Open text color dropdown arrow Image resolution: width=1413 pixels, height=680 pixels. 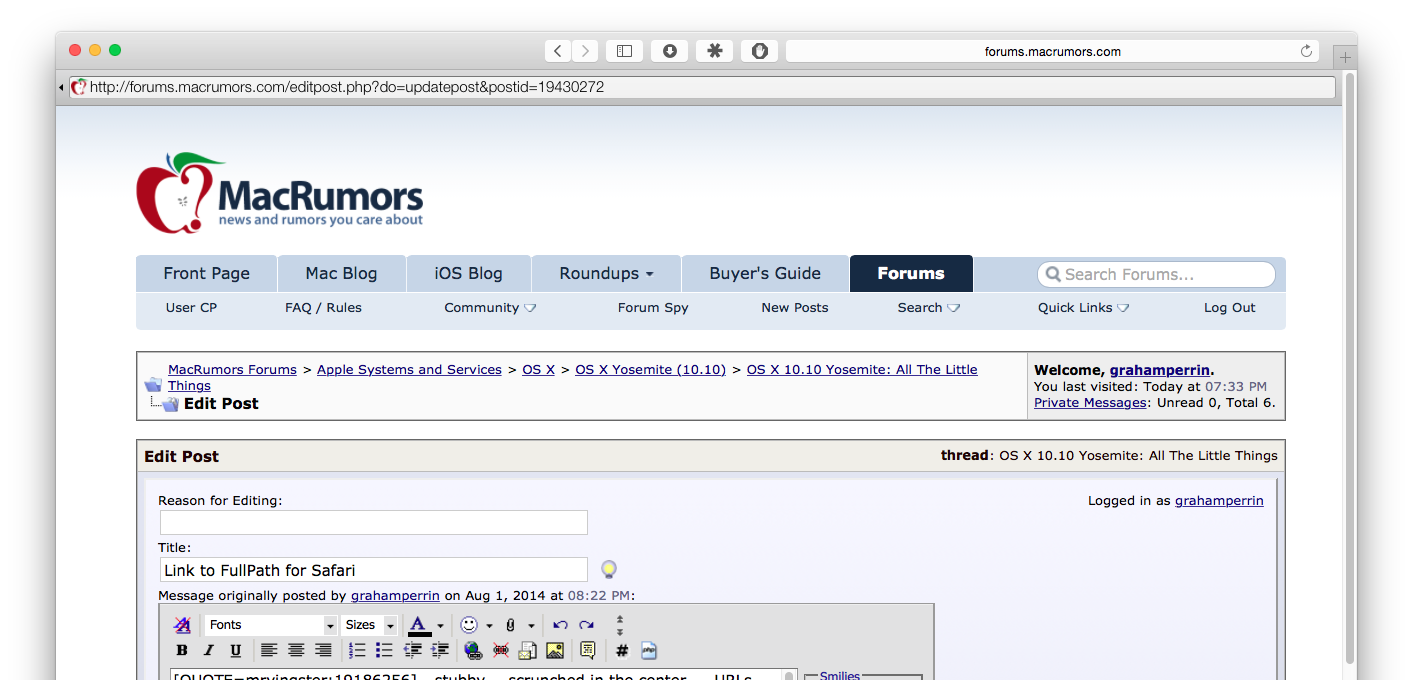[440, 626]
